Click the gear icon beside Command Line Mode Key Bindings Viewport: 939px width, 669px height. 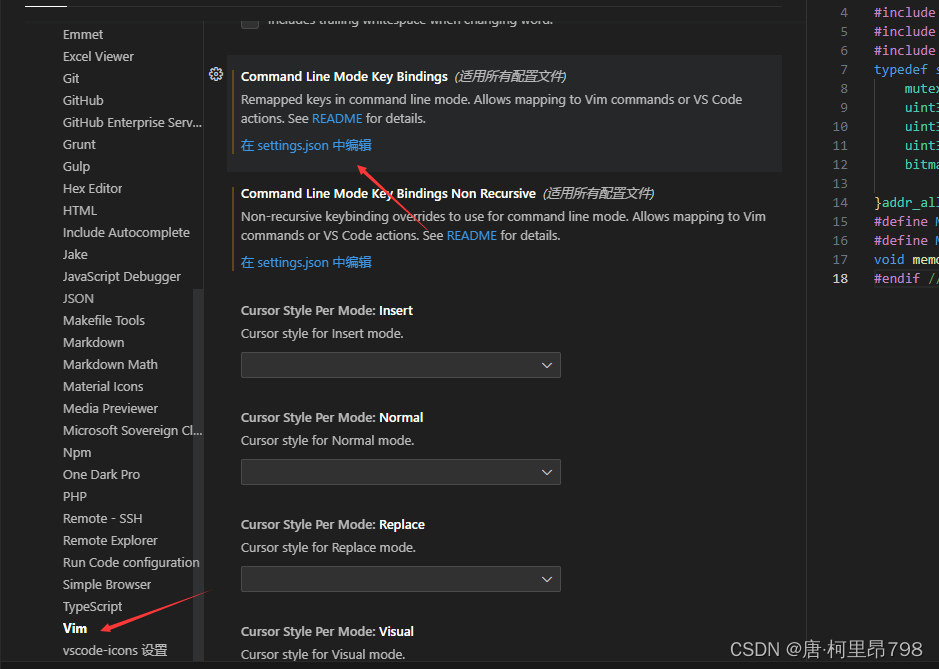coord(215,74)
